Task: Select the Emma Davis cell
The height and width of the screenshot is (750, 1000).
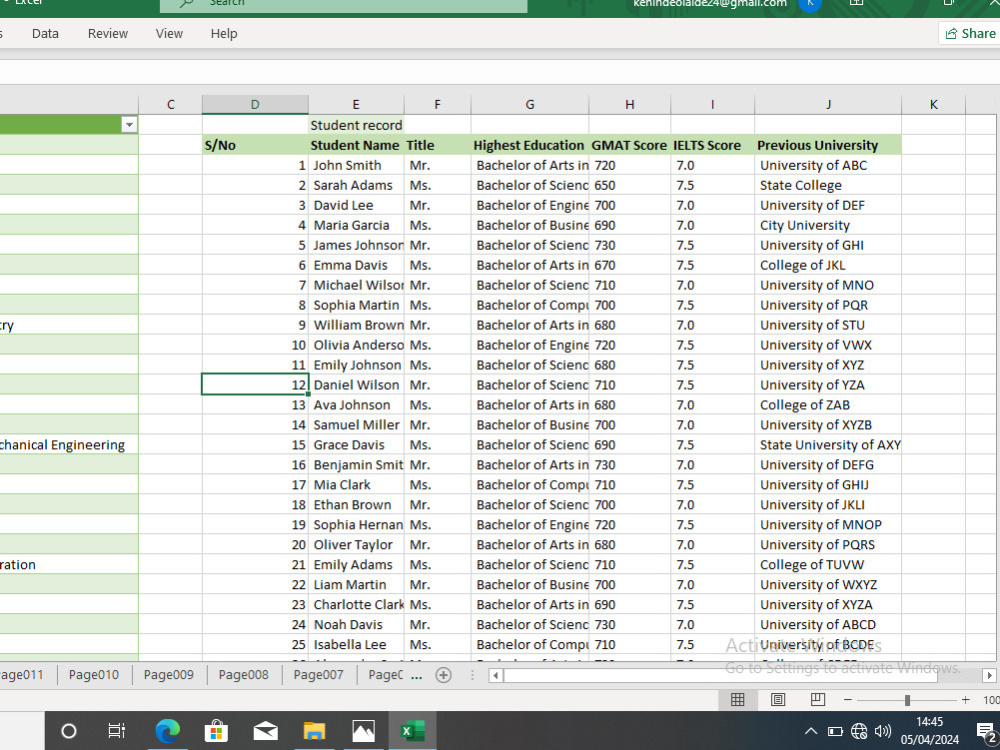Action: [356, 265]
